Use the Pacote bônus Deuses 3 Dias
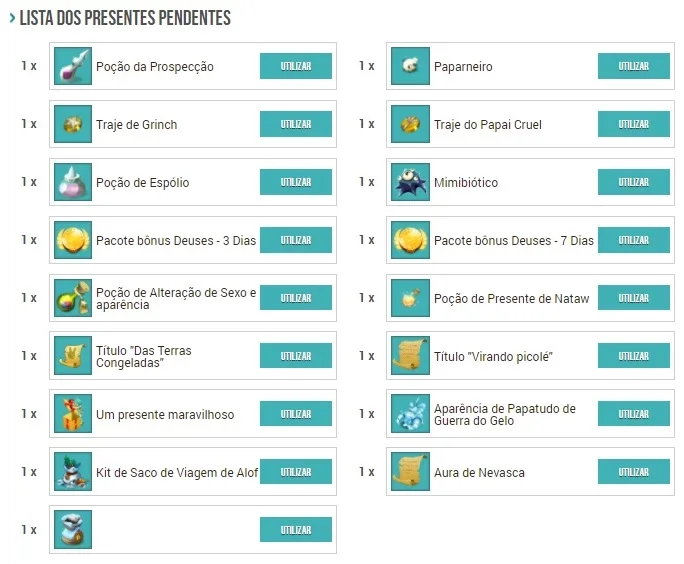 point(296,240)
